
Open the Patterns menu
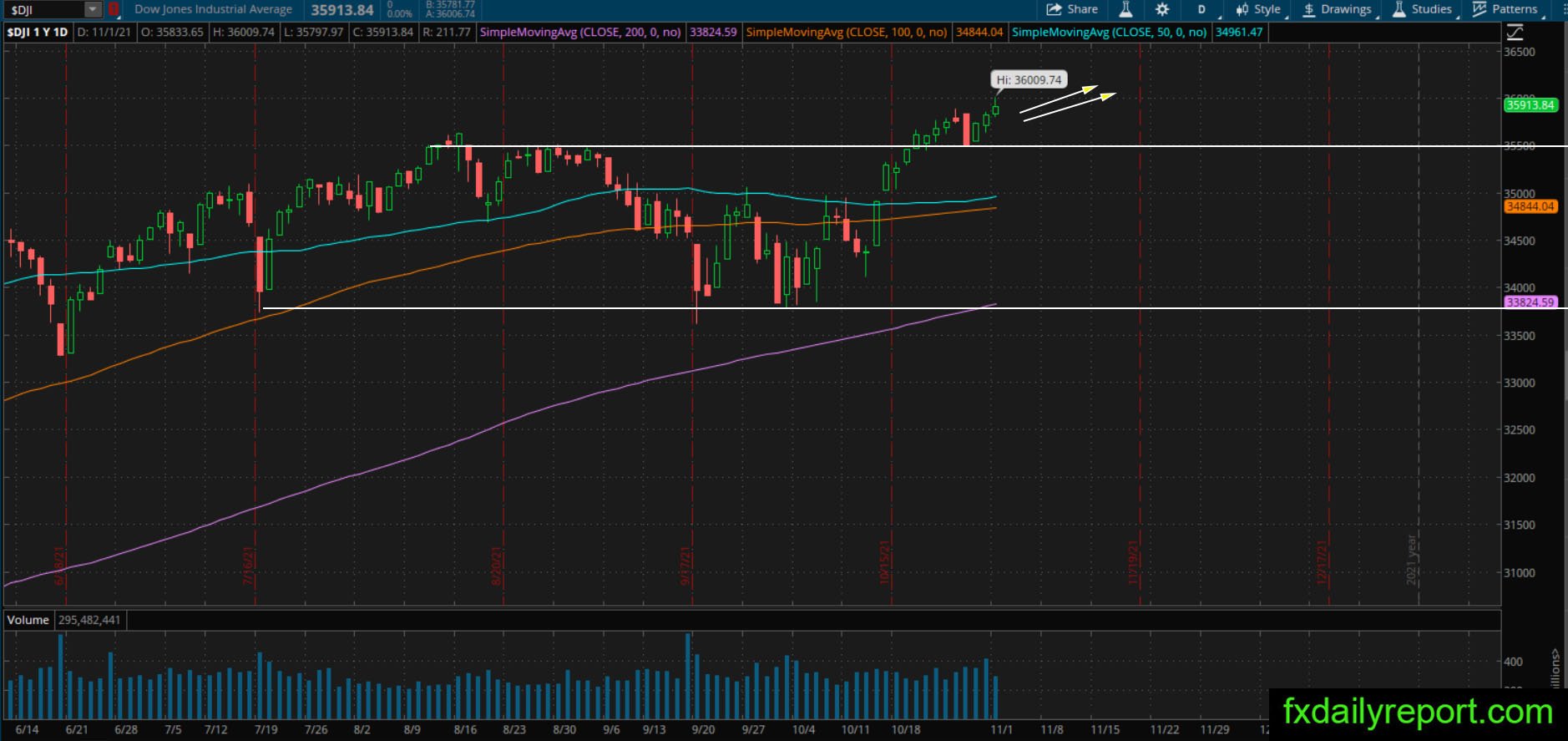[1505, 9]
